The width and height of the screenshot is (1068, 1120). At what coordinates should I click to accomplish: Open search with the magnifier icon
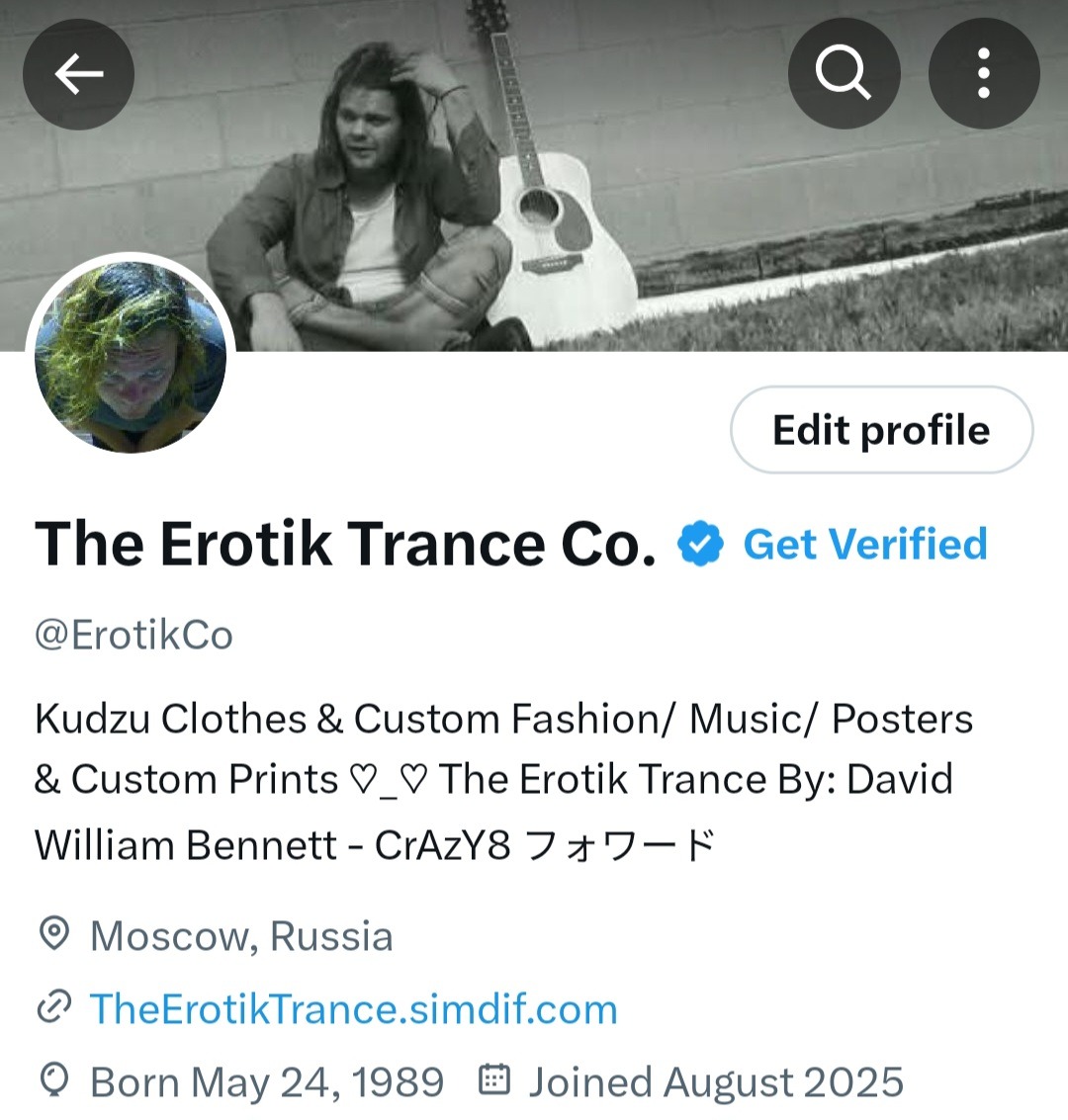click(x=844, y=73)
